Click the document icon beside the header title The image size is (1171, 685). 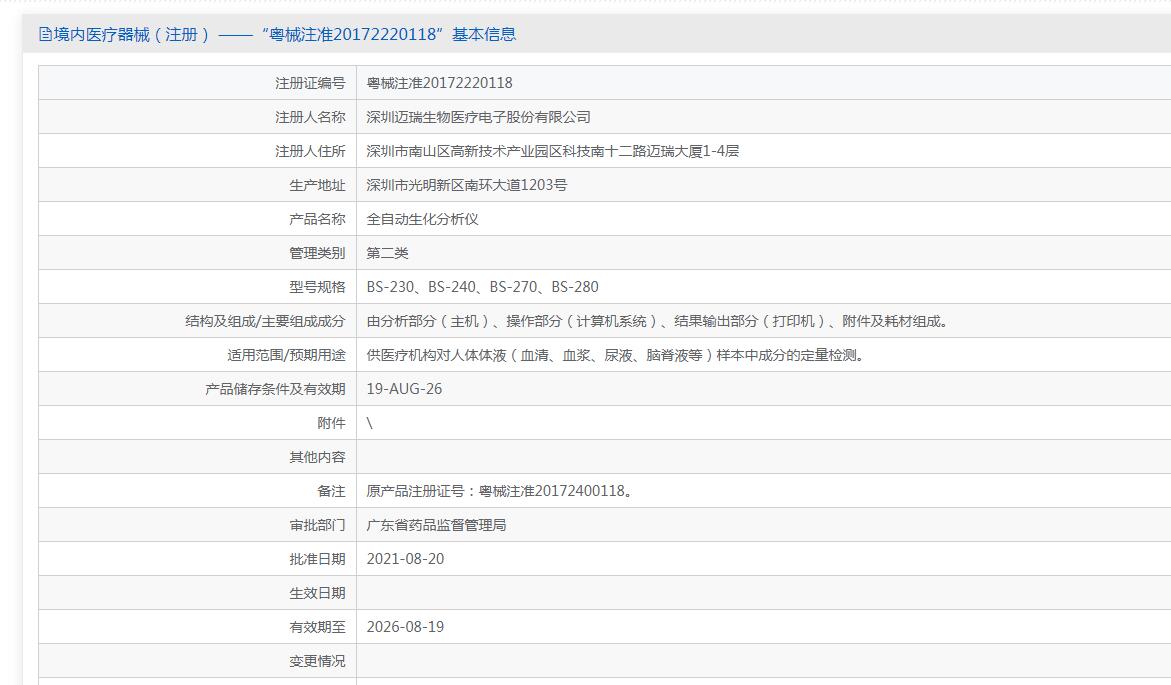point(45,34)
